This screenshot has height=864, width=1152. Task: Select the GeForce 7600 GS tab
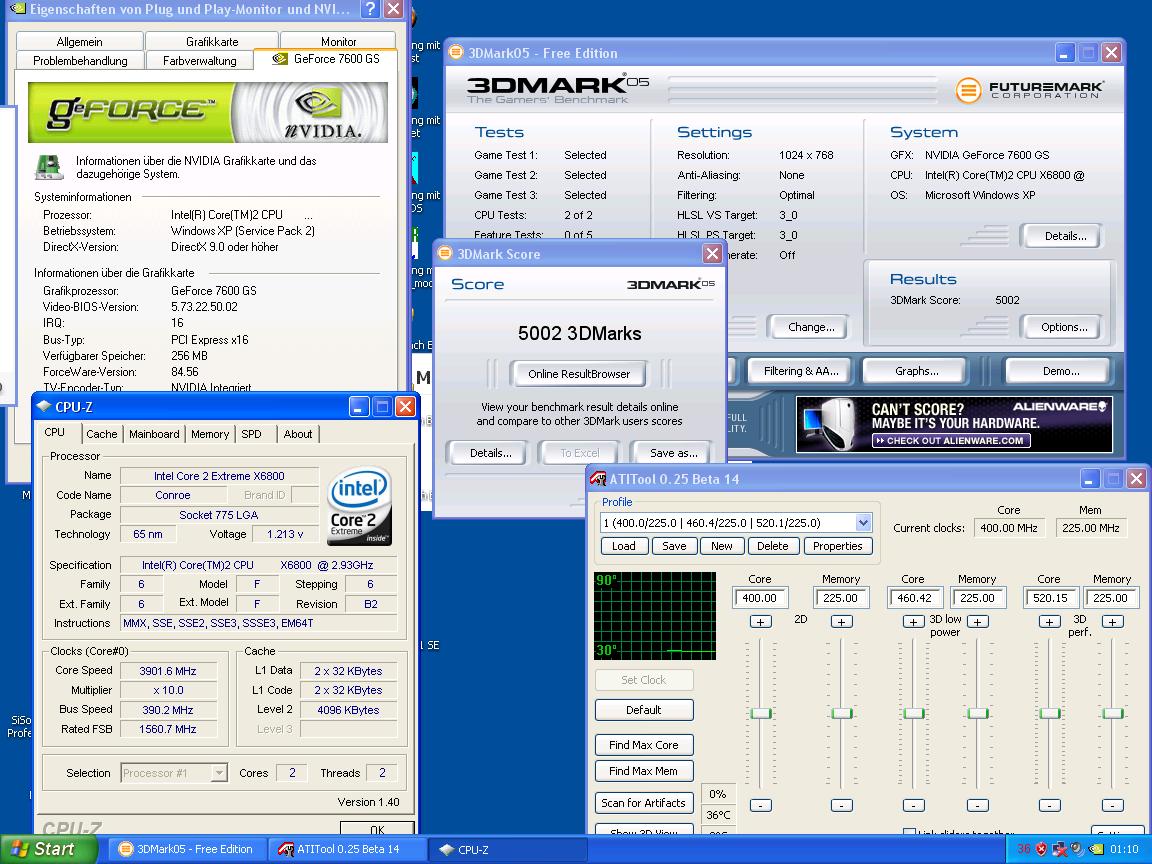click(325, 59)
